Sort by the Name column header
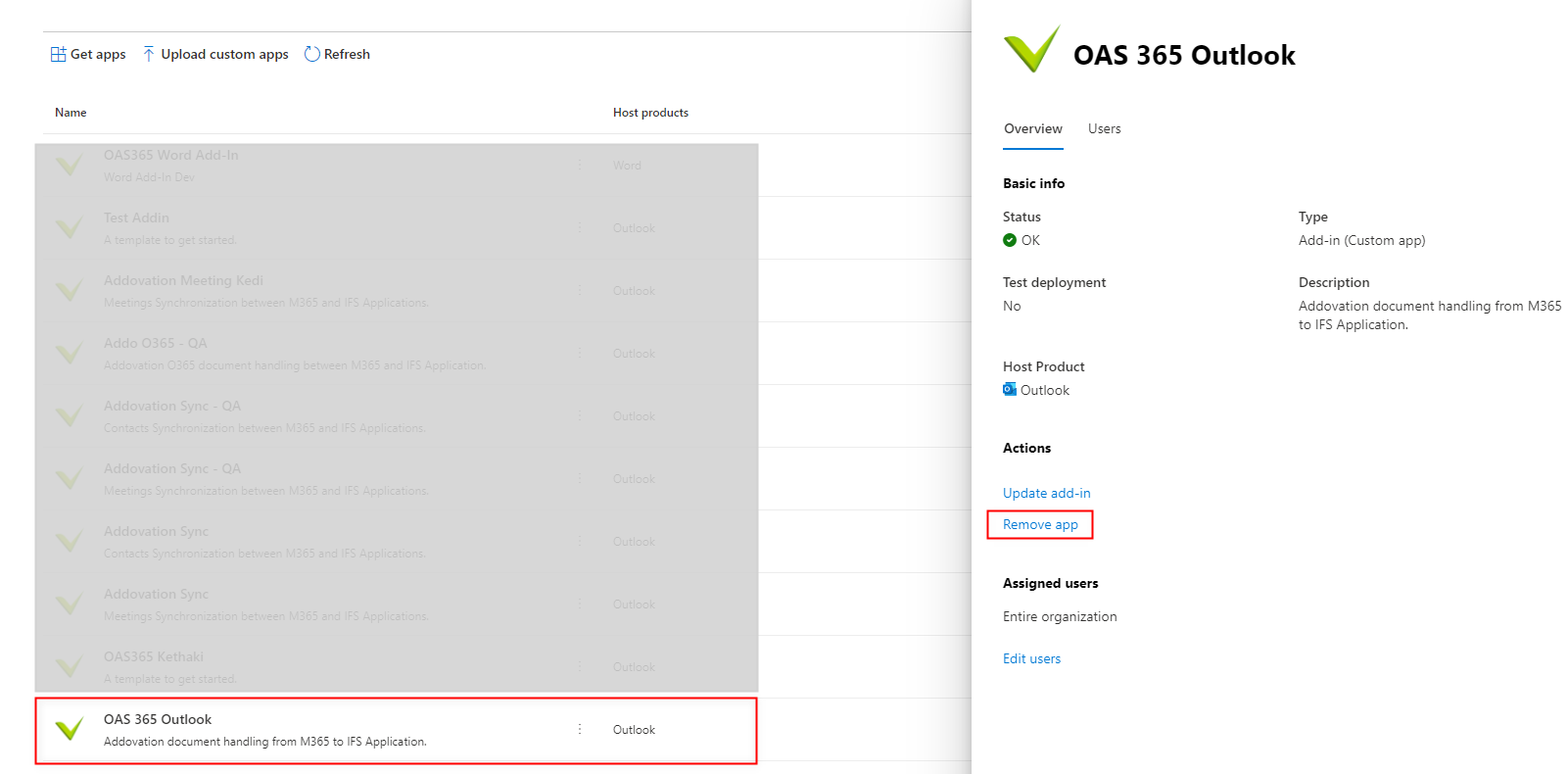This screenshot has width=1568, height=774. coord(71,113)
